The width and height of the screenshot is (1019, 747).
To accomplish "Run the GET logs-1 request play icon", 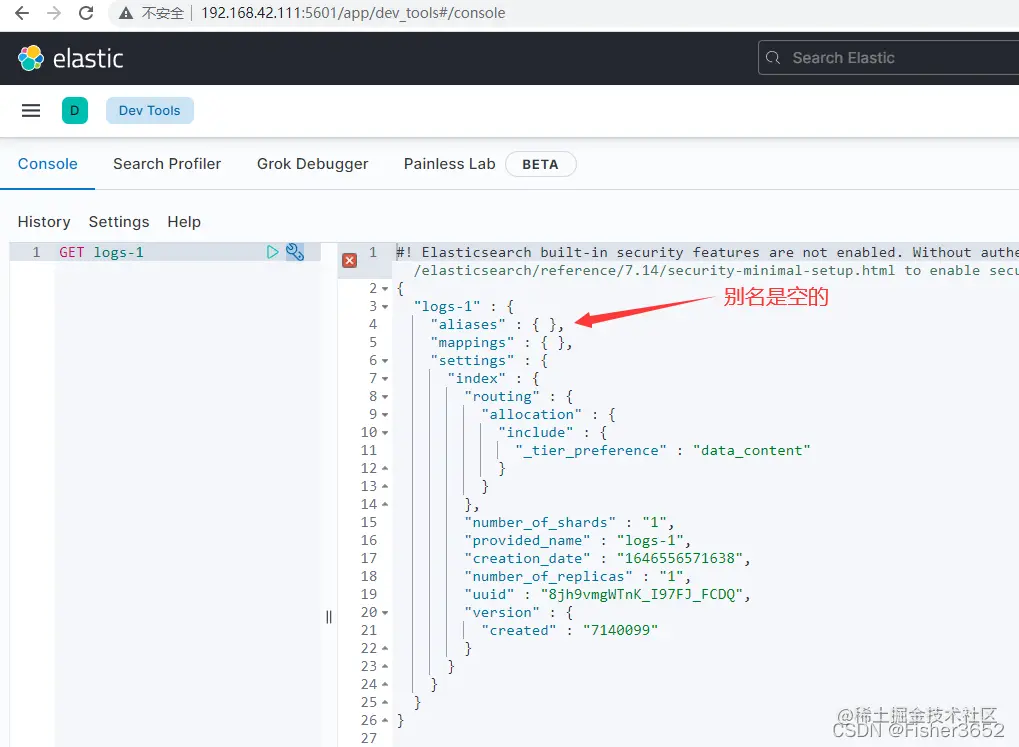I will point(272,252).
